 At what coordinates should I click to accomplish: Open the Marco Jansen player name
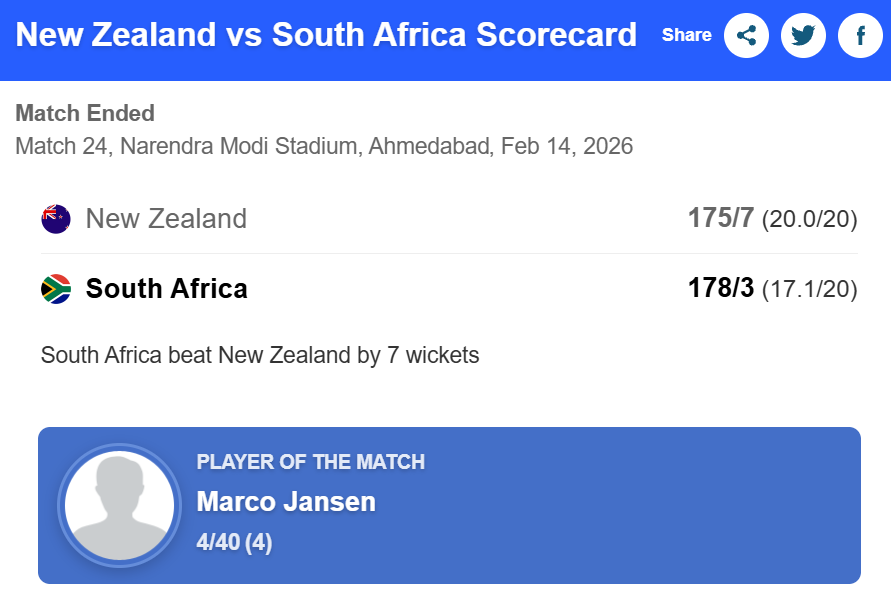[x=286, y=502]
